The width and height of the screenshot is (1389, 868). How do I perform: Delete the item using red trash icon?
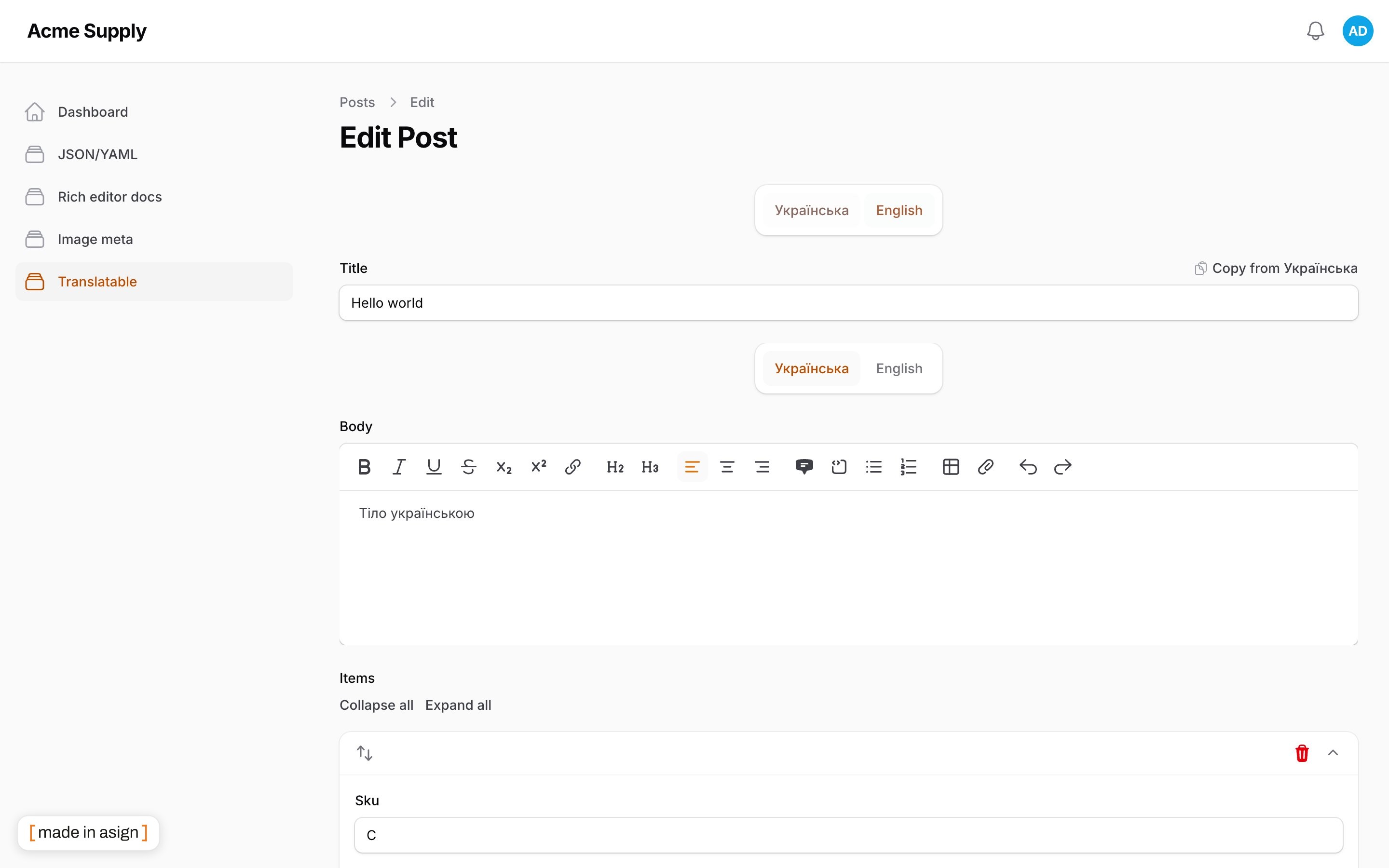(x=1302, y=753)
